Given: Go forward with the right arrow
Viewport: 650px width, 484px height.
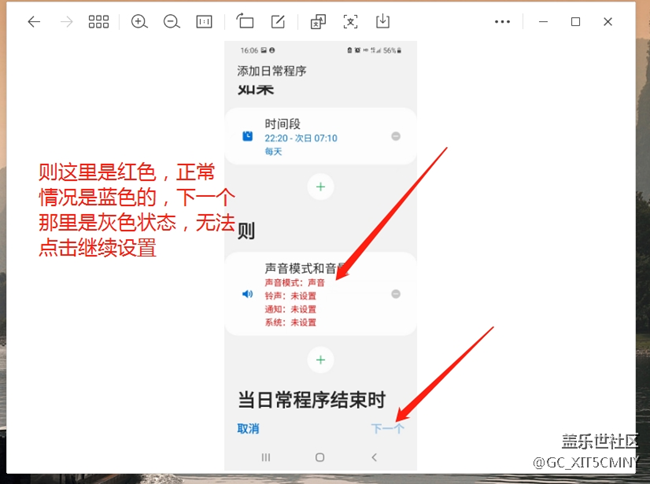Looking at the screenshot, I should [x=66, y=22].
